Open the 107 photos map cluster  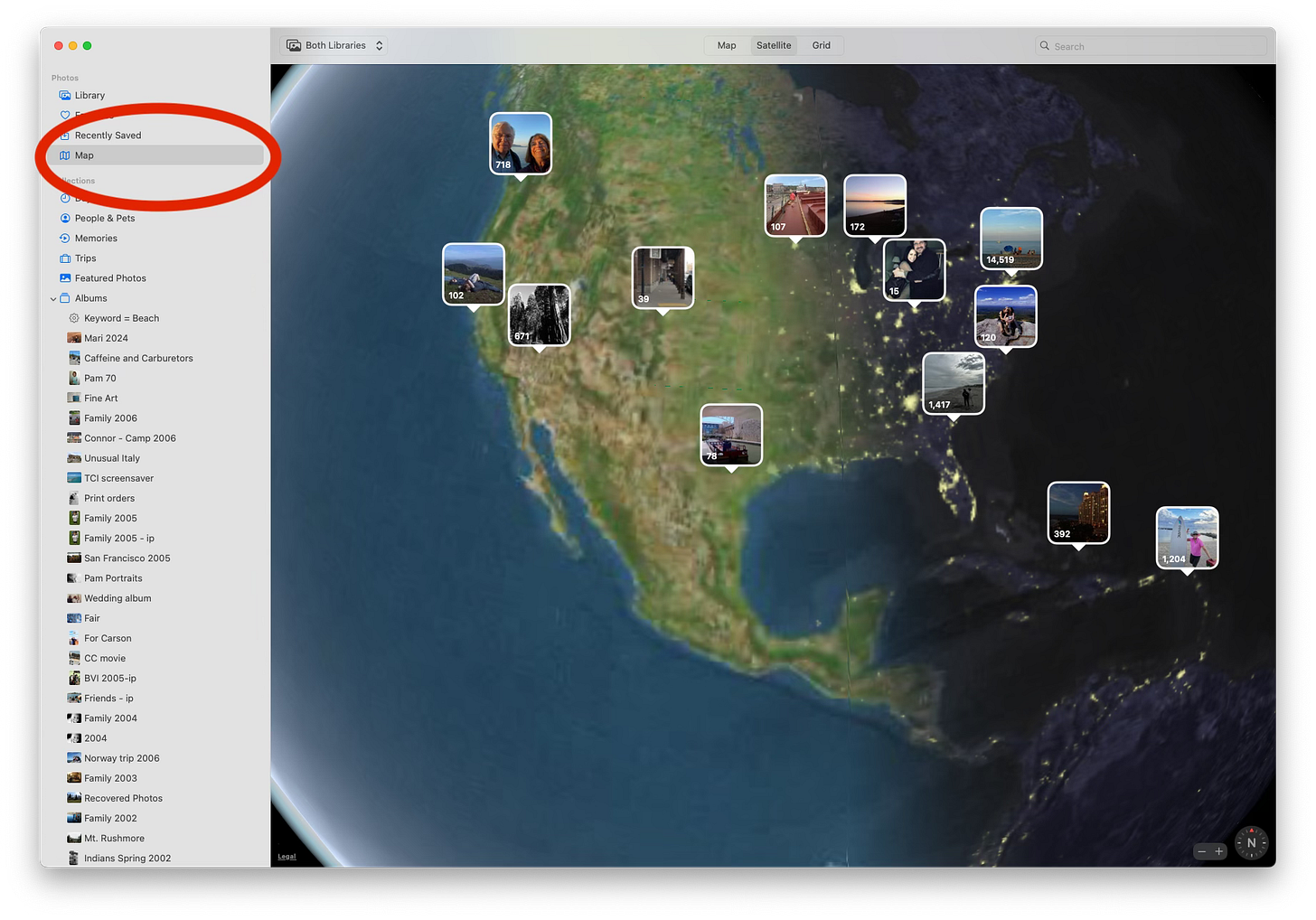pos(795,206)
